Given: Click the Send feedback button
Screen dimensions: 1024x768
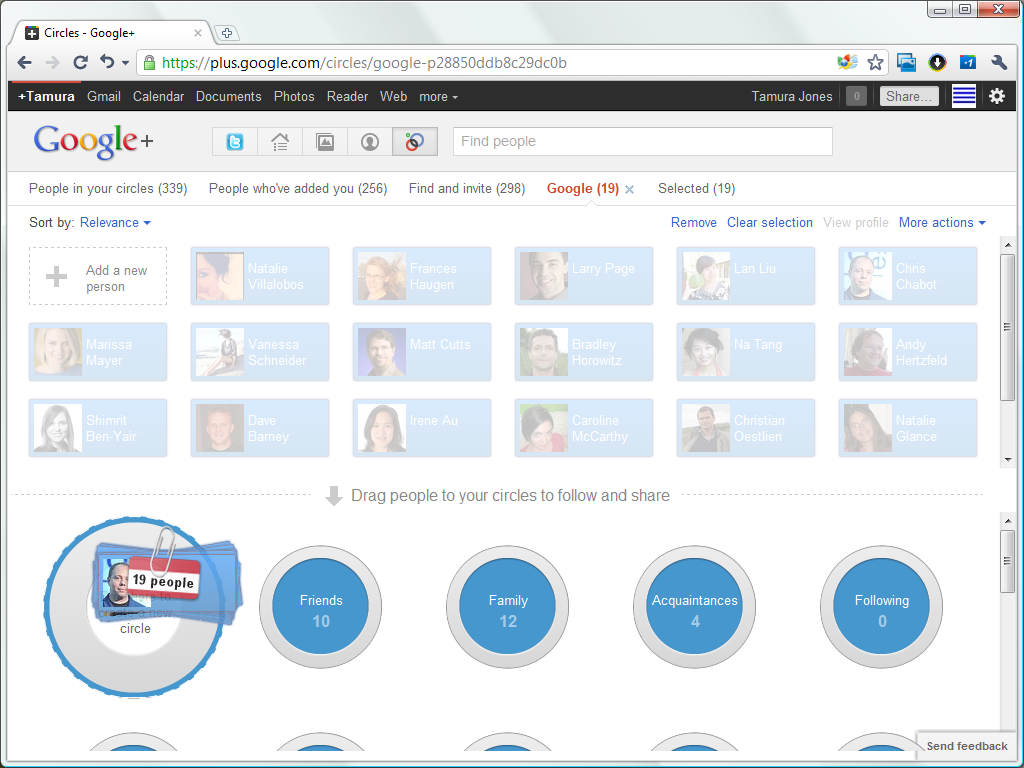Looking at the screenshot, I should [966, 745].
